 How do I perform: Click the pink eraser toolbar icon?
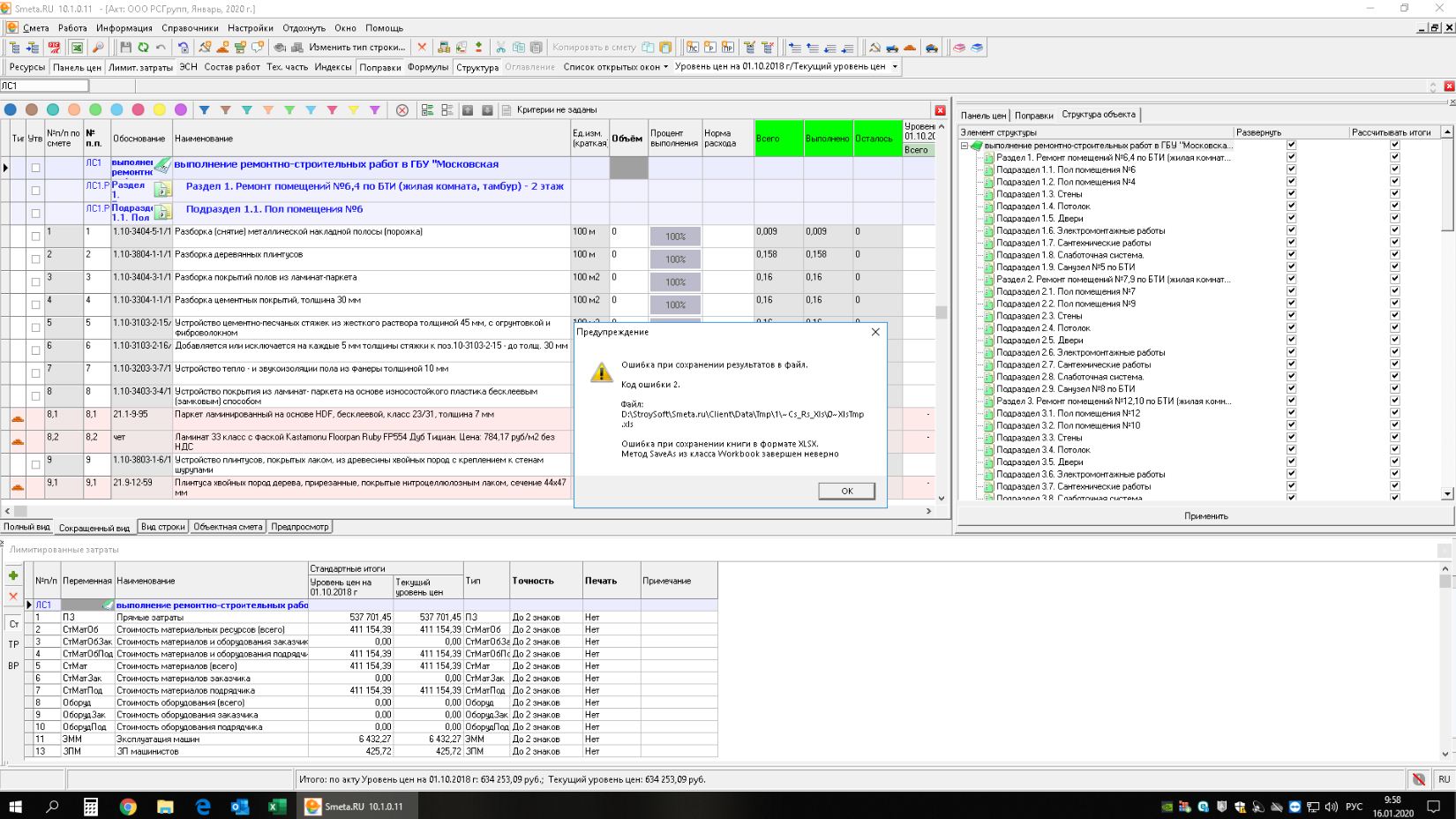pyautogui.click(x=958, y=47)
